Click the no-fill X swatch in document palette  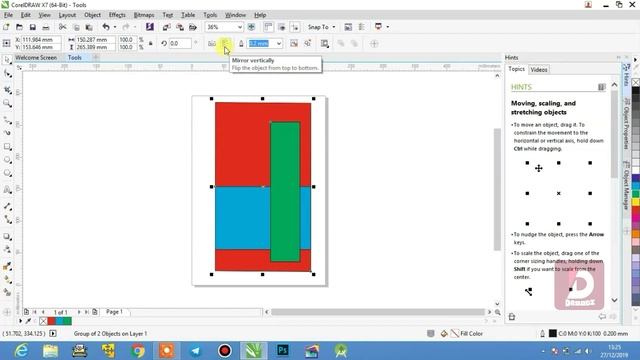point(43,321)
